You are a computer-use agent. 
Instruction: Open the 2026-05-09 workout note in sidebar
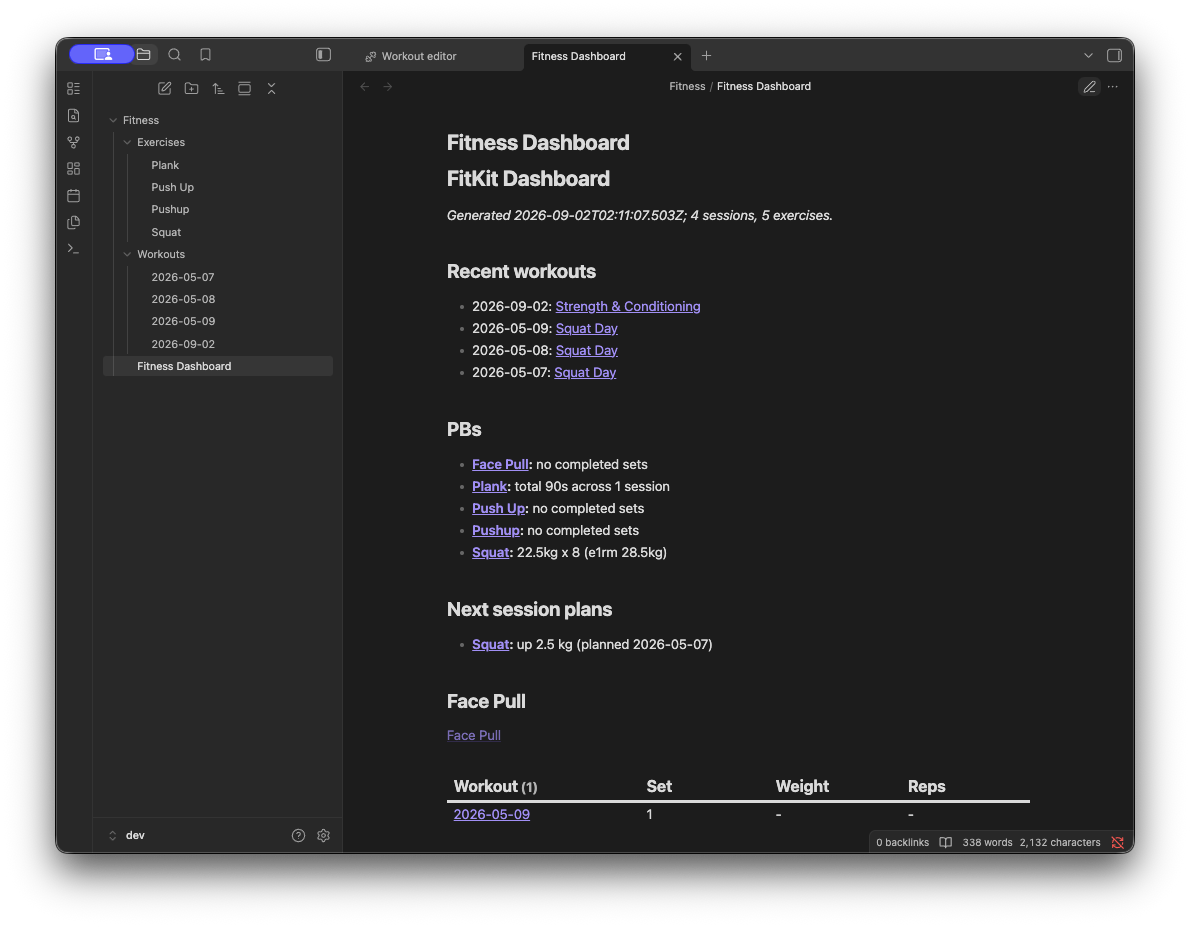tap(182, 321)
